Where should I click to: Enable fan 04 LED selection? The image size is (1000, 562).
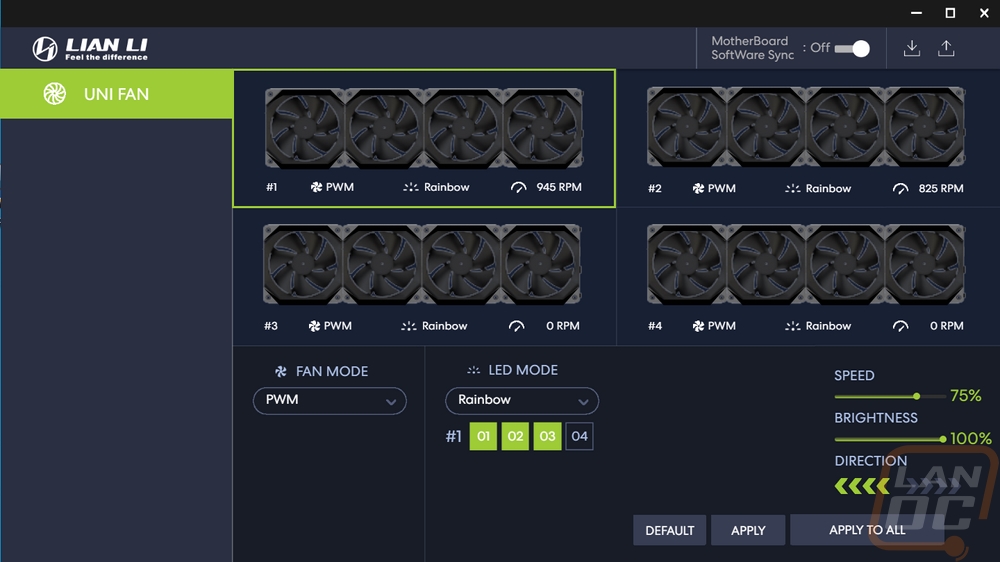click(x=579, y=436)
